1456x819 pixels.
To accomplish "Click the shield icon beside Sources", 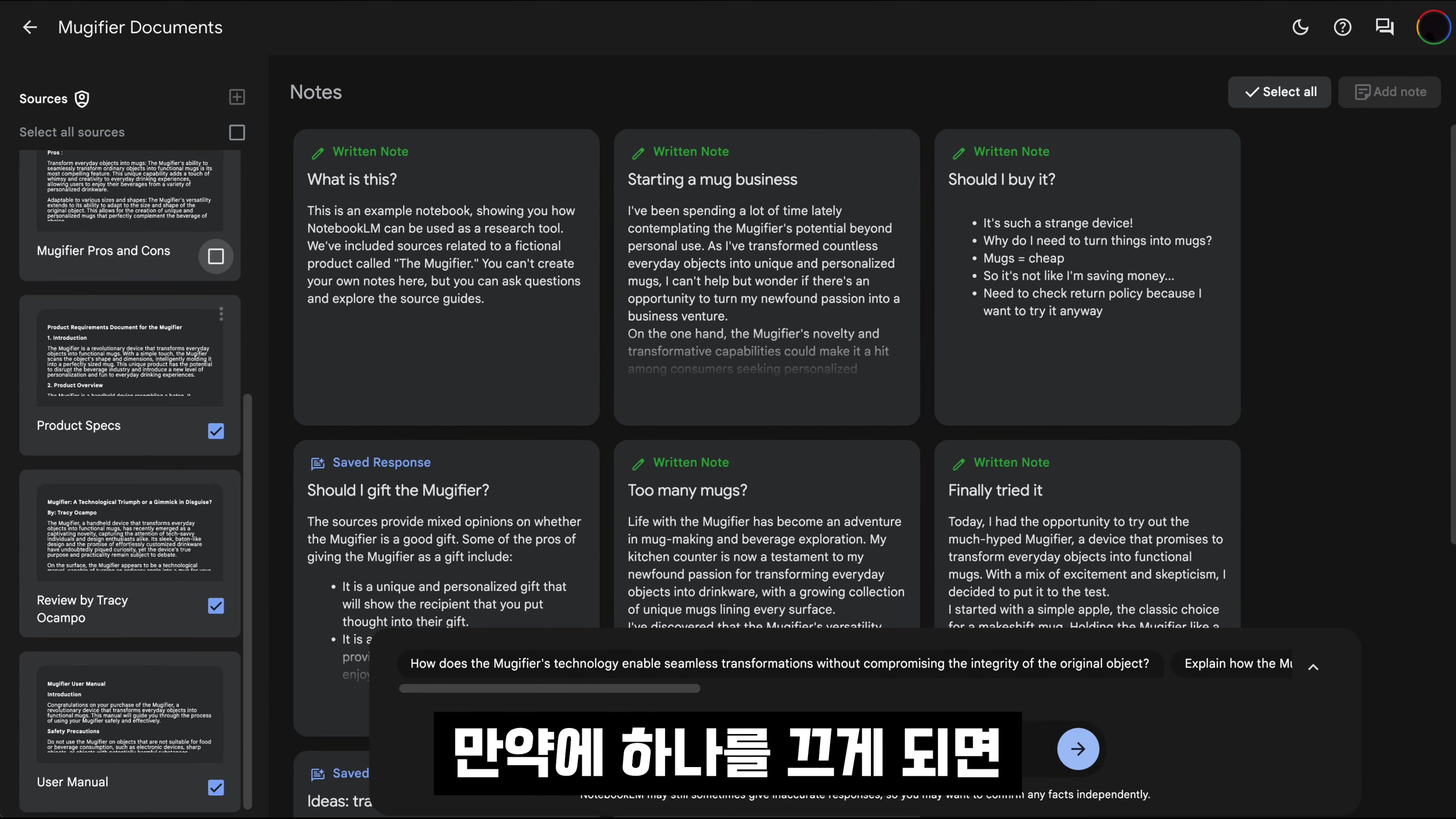I will tap(82, 99).
